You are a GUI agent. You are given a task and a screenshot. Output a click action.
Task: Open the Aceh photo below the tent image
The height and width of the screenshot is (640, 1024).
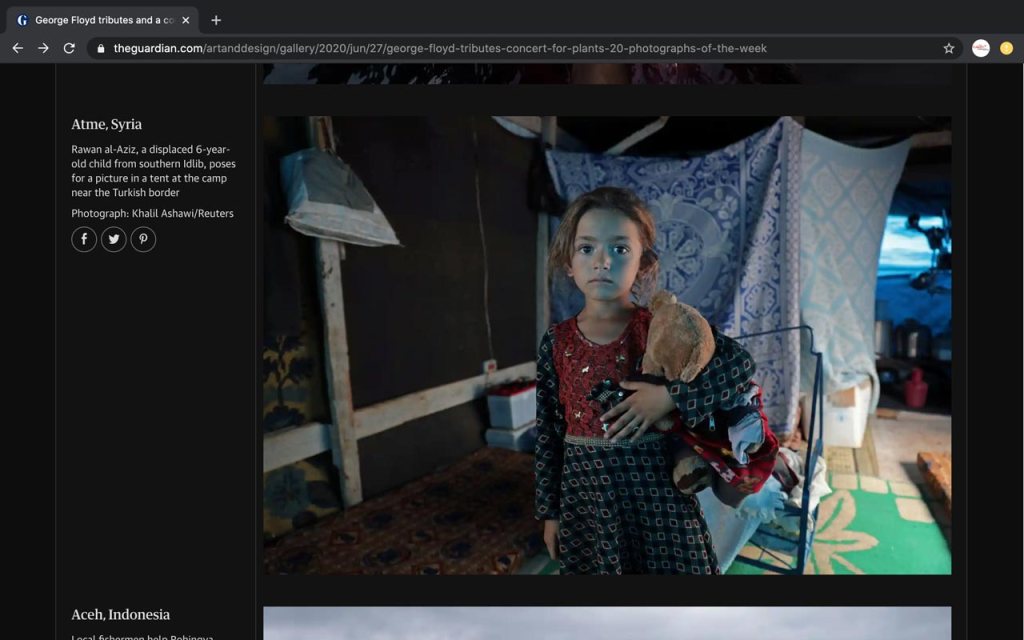pyautogui.click(x=607, y=623)
